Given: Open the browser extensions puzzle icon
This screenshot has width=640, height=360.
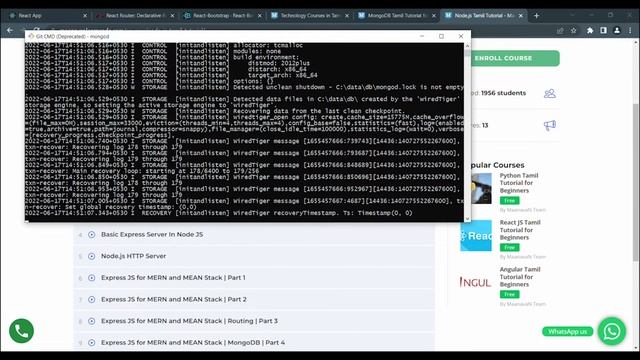Looking at the screenshot, I should [x=590, y=30].
